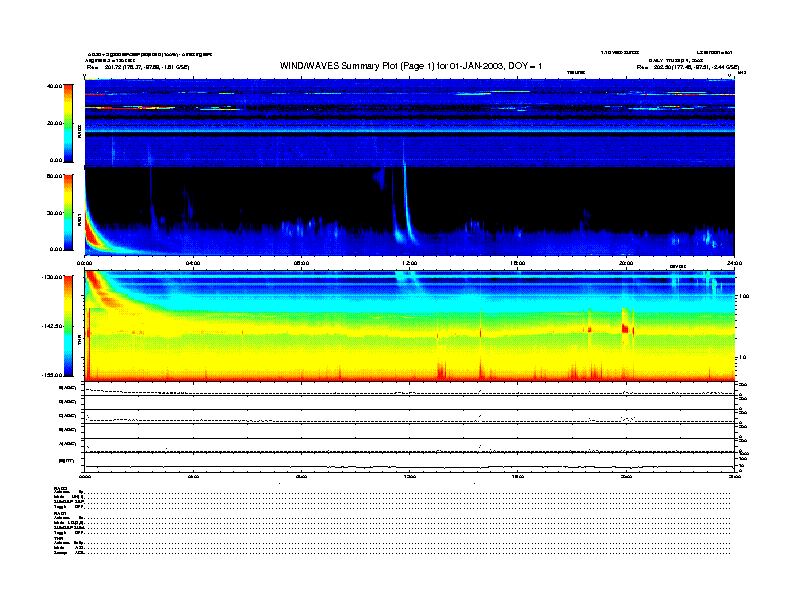Click the TNR spectrogram panel
Screen dimensions: 792x612
click(410, 325)
